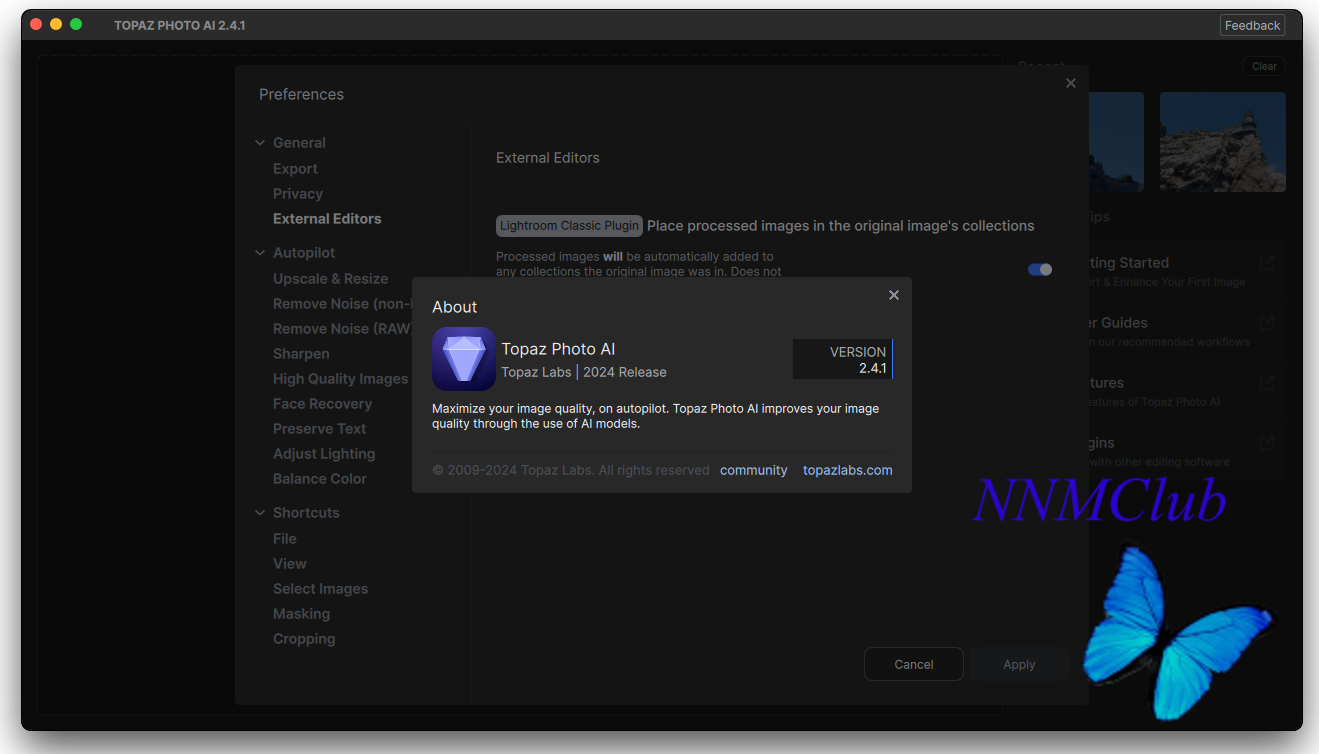Select File shortcuts item
This screenshot has width=1319, height=754.
pos(285,539)
